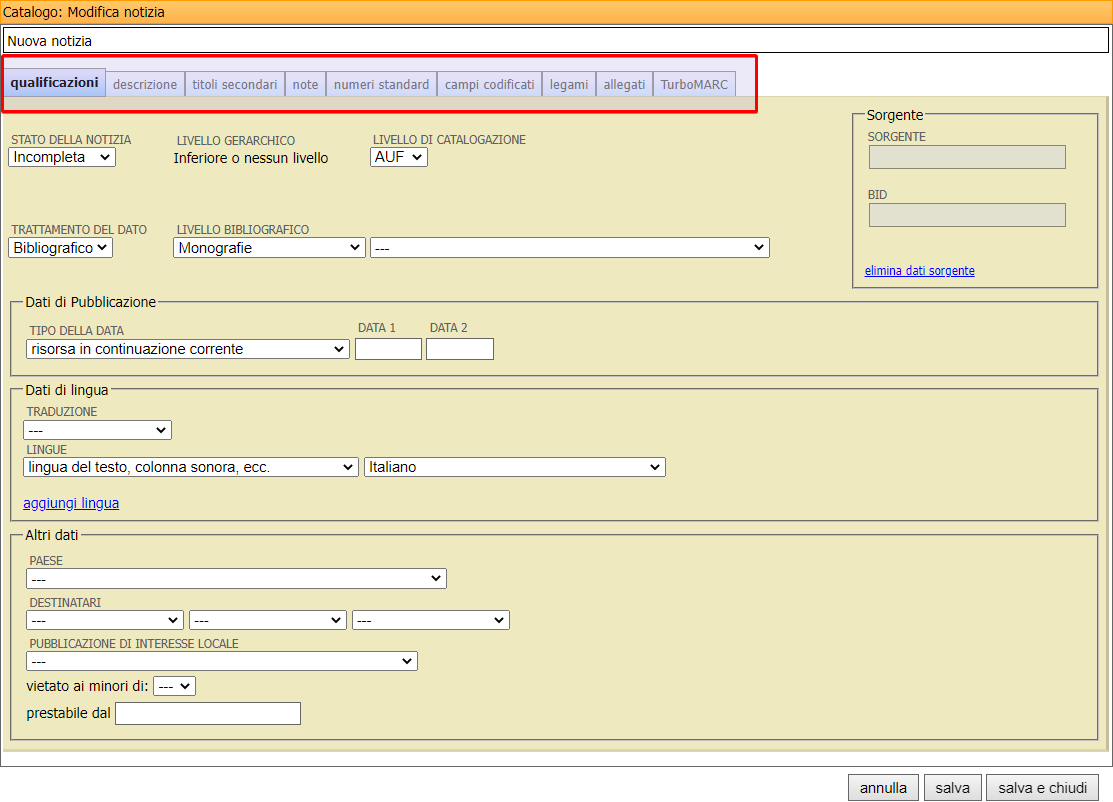The image size is (1113, 802).
Task: Expand the Paese dropdown
Action: pyautogui.click(x=236, y=578)
